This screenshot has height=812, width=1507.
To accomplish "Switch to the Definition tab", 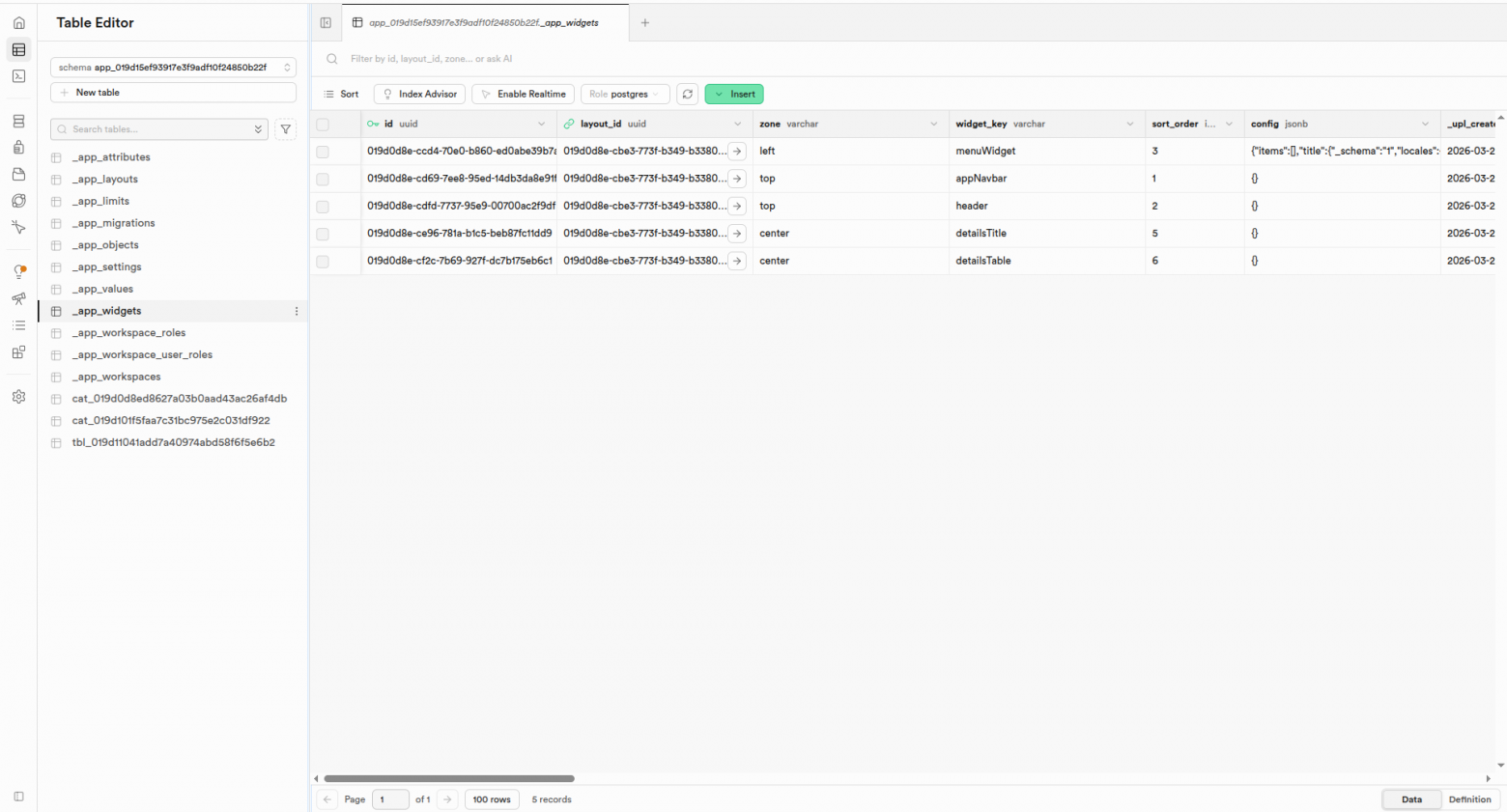I will click(x=1469, y=799).
